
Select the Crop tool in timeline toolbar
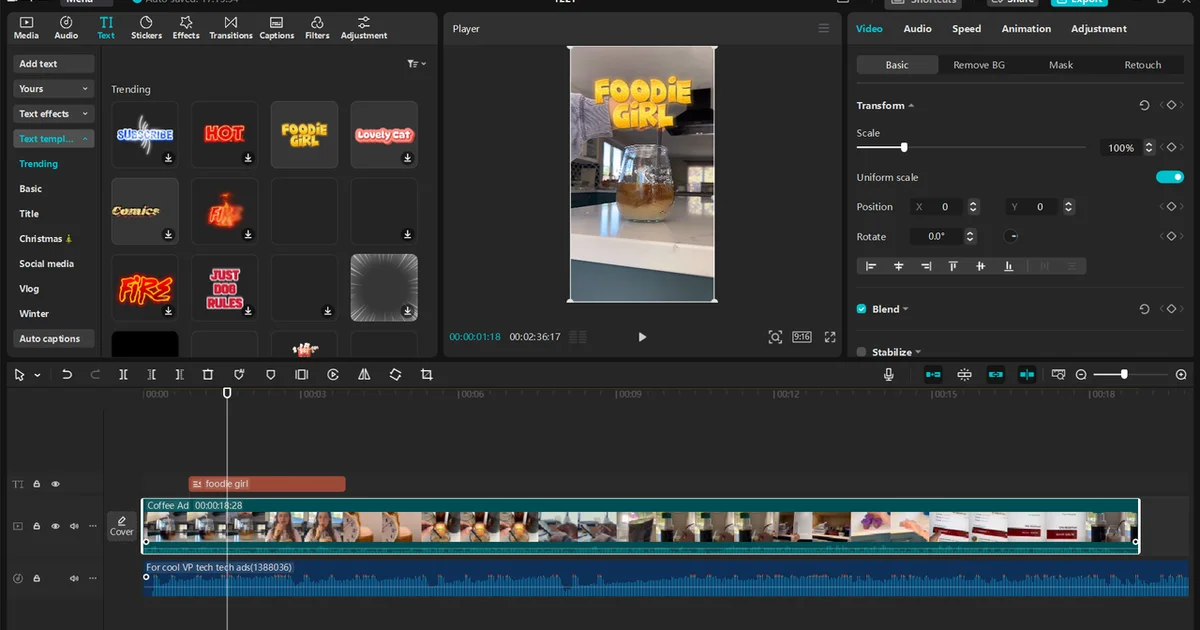coord(427,374)
